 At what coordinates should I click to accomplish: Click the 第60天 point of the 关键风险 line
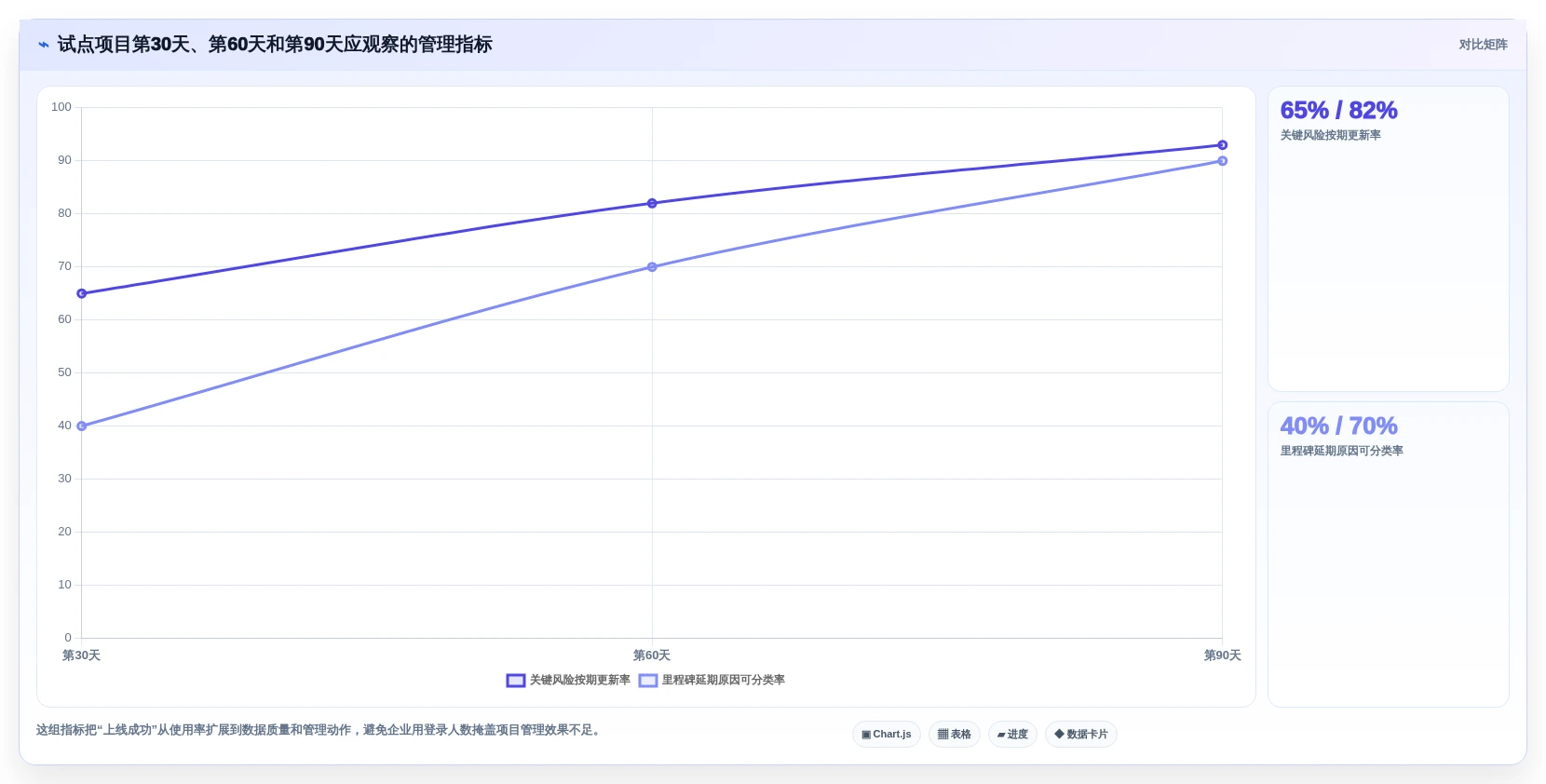652,203
